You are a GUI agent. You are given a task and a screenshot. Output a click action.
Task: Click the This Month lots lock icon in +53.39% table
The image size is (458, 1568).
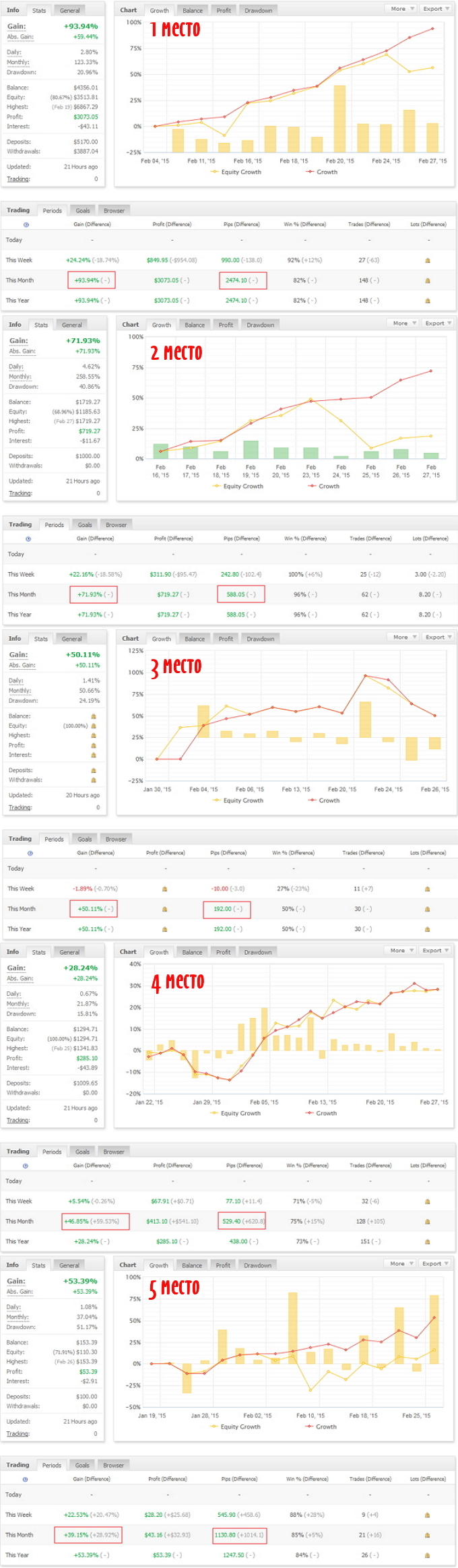pyautogui.click(x=428, y=1535)
